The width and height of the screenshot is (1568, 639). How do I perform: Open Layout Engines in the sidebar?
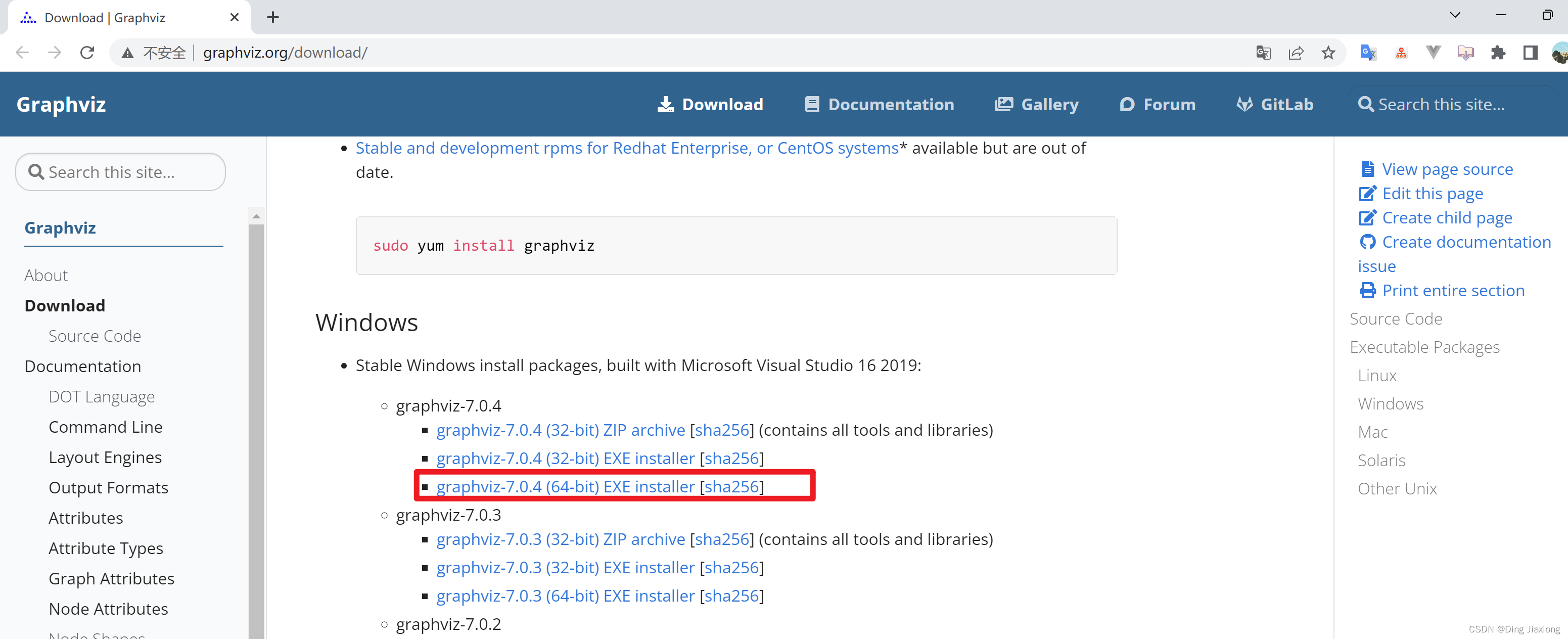pyautogui.click(x=105, y=458)
